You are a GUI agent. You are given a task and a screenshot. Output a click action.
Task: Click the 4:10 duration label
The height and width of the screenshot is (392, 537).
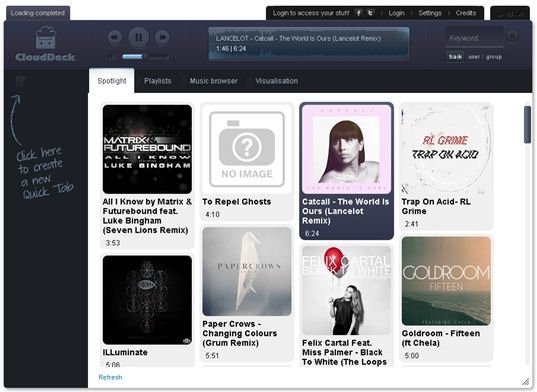coord(212,215)
